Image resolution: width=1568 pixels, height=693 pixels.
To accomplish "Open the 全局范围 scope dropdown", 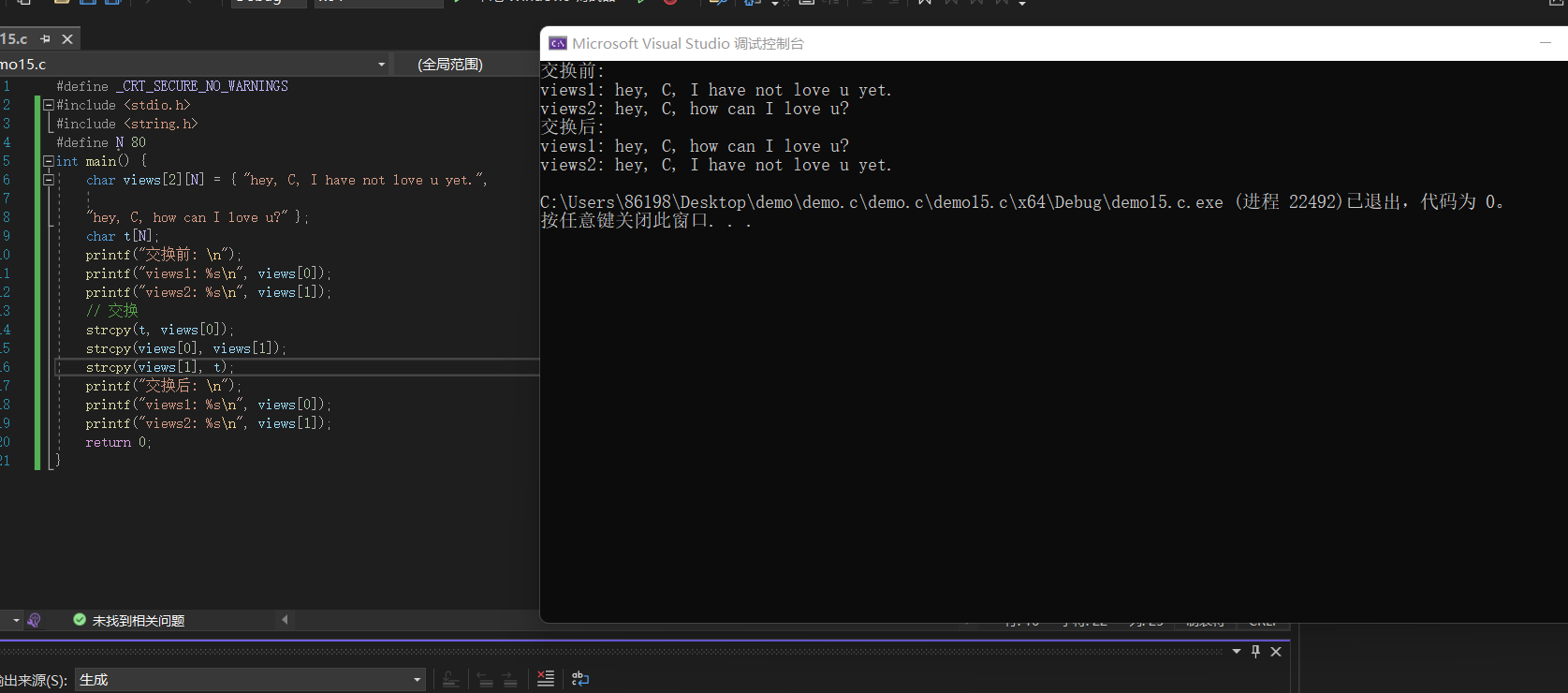I will [x=466, y=65].
